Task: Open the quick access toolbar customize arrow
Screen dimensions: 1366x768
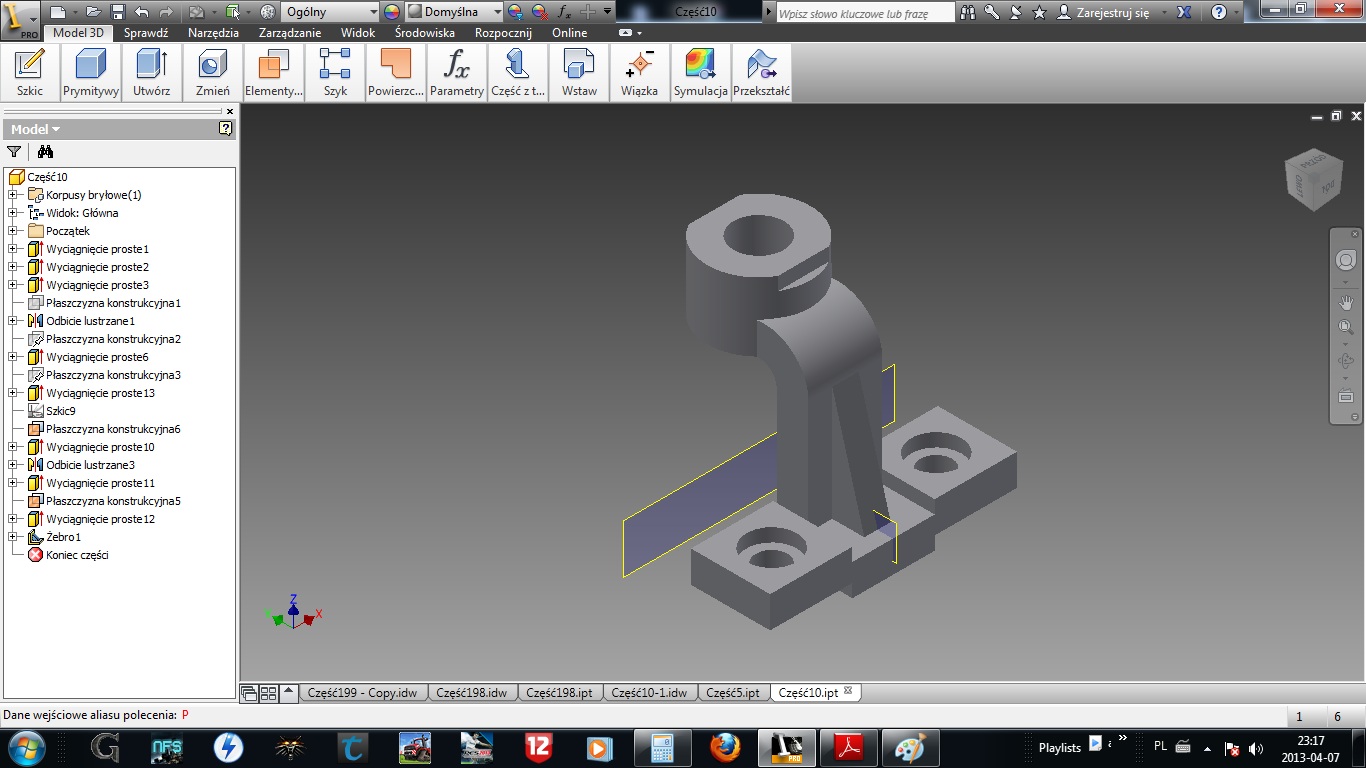Action: point(608,12)
